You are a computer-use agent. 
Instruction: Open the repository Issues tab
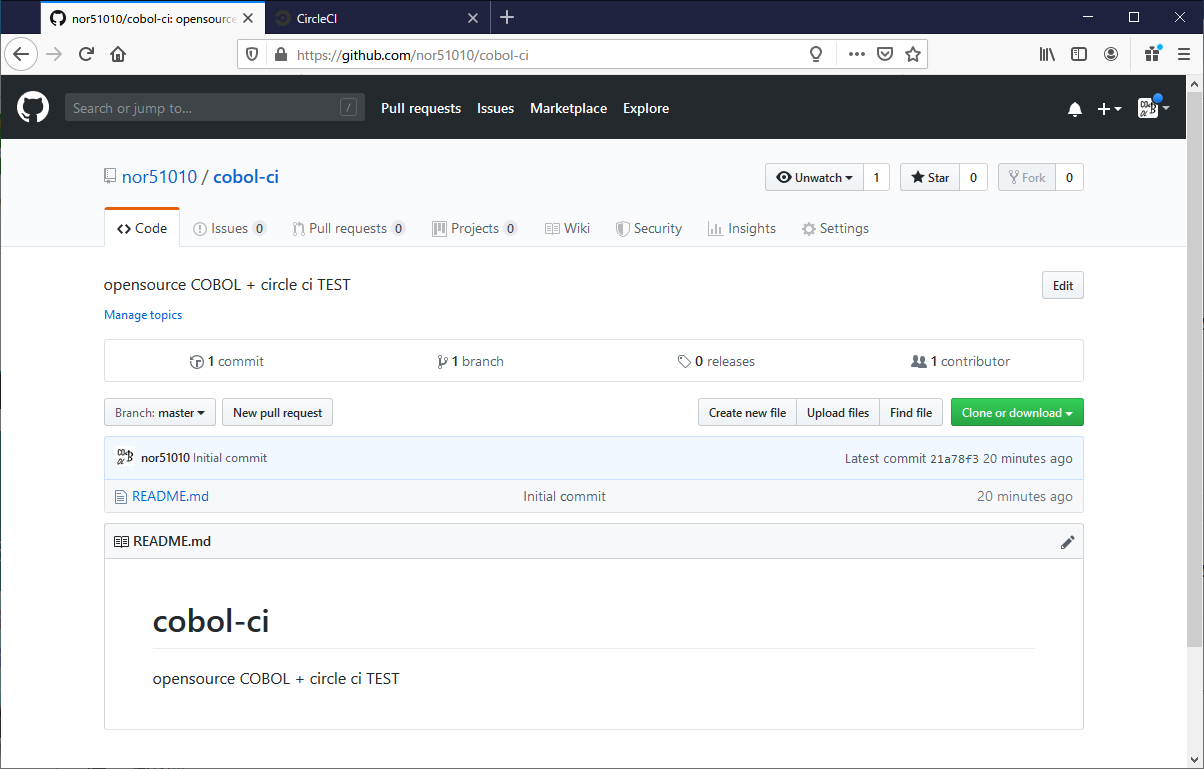pyautogui.click(x=229, y=228)
